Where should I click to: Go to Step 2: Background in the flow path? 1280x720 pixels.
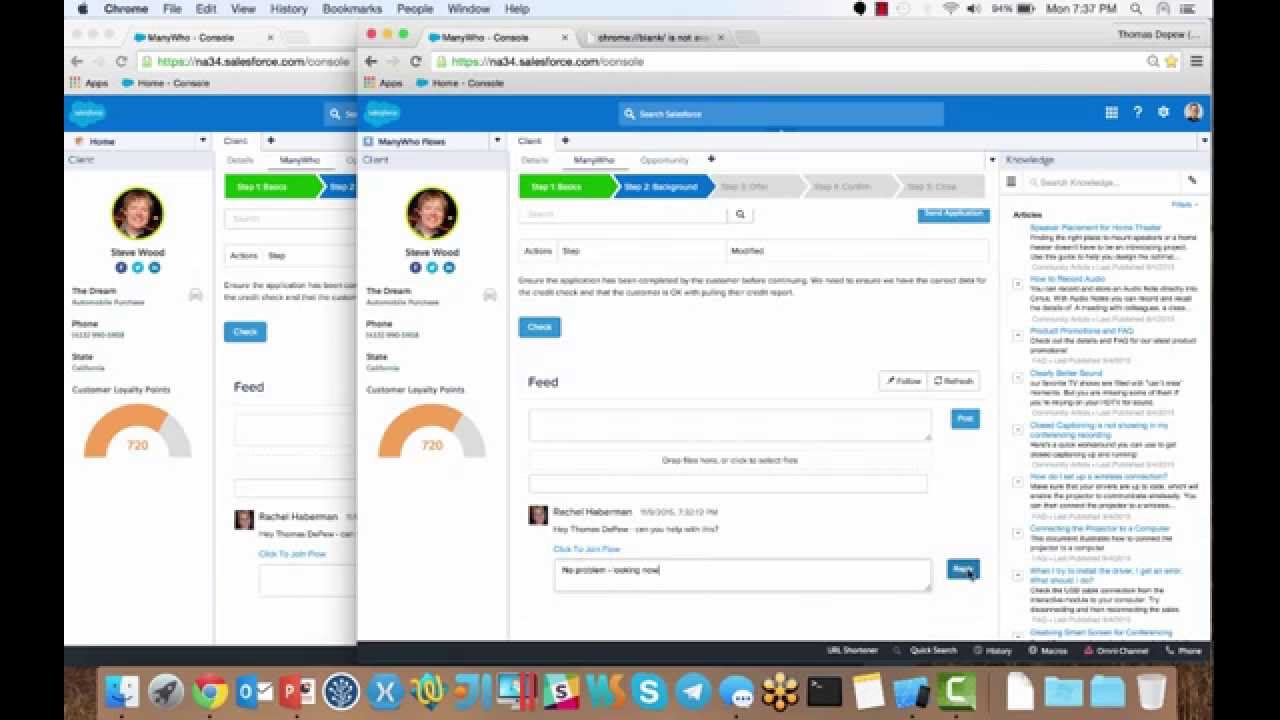coord(660,186)
